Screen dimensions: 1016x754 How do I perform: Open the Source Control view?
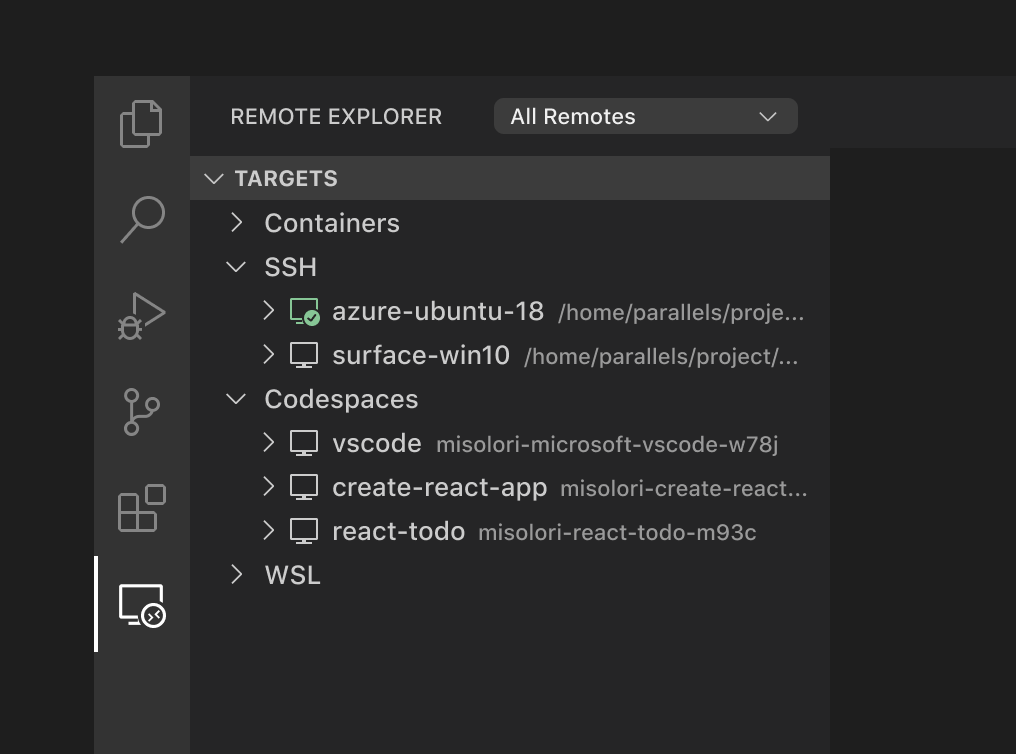[x=141, y=411]
